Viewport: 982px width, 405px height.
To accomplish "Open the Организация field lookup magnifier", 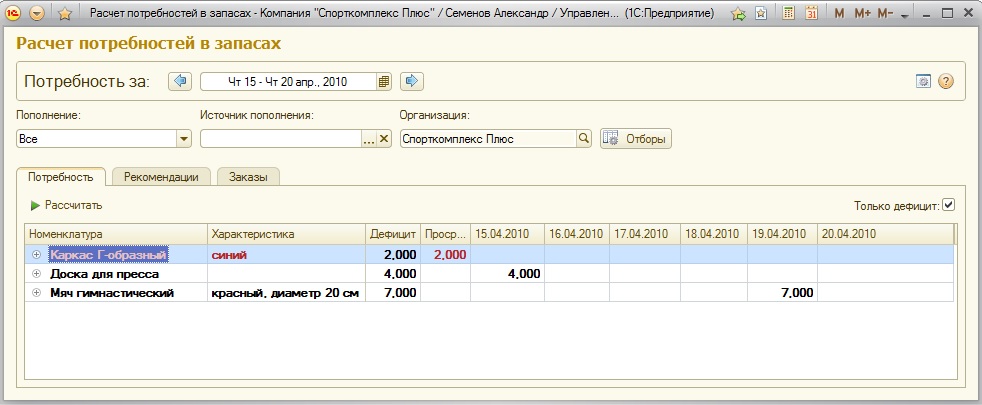I will tap(584, 139).
